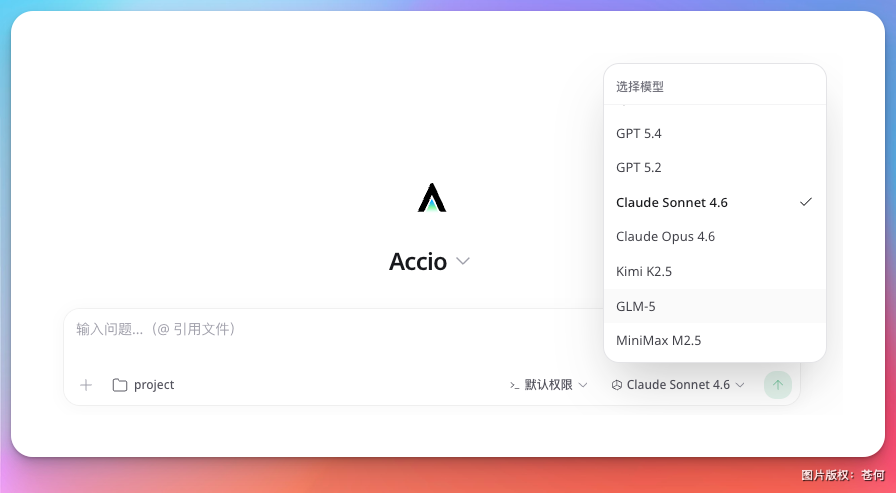
Task: Expand the Accio chevron dropdown
Action: pos(463,261)
